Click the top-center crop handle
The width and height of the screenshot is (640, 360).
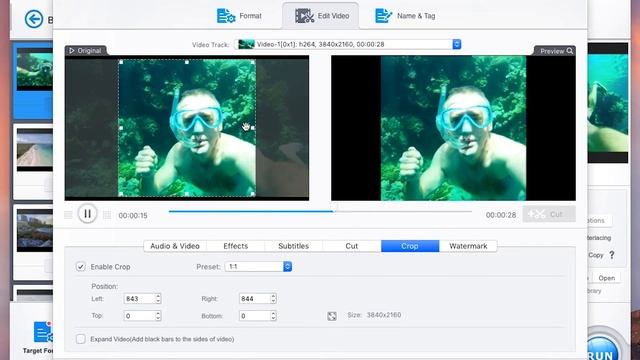(187, 62)
